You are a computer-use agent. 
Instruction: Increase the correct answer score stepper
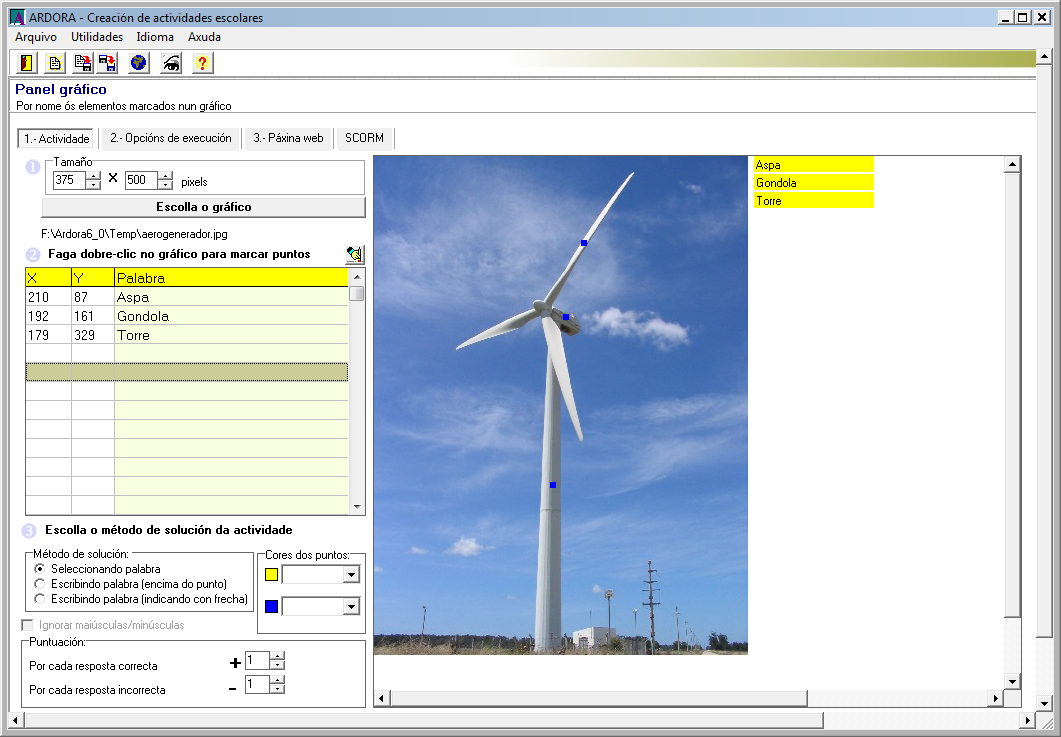pos(278,656)
